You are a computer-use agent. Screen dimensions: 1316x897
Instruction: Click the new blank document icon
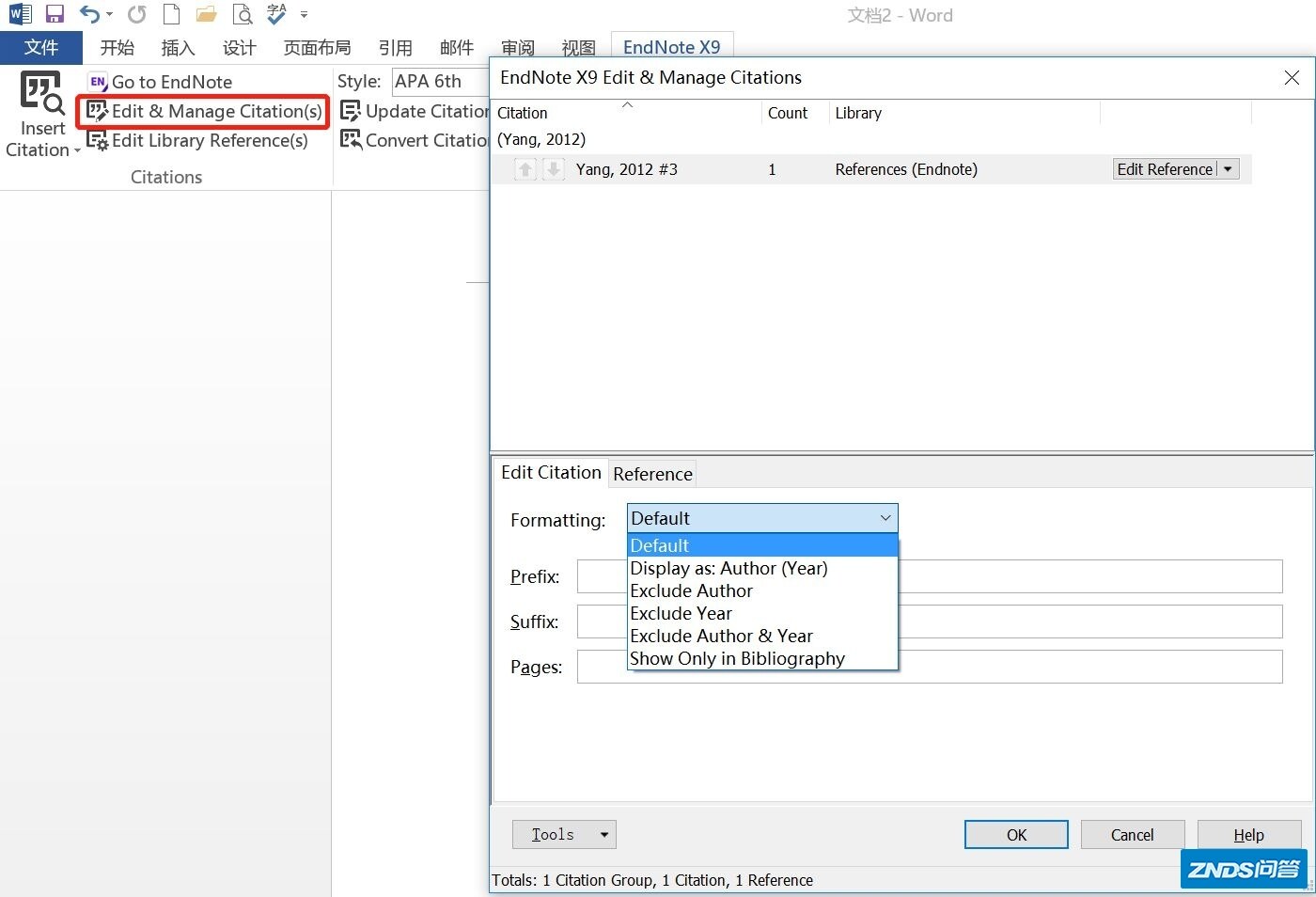pyautogui.click(x=171, y=14)
